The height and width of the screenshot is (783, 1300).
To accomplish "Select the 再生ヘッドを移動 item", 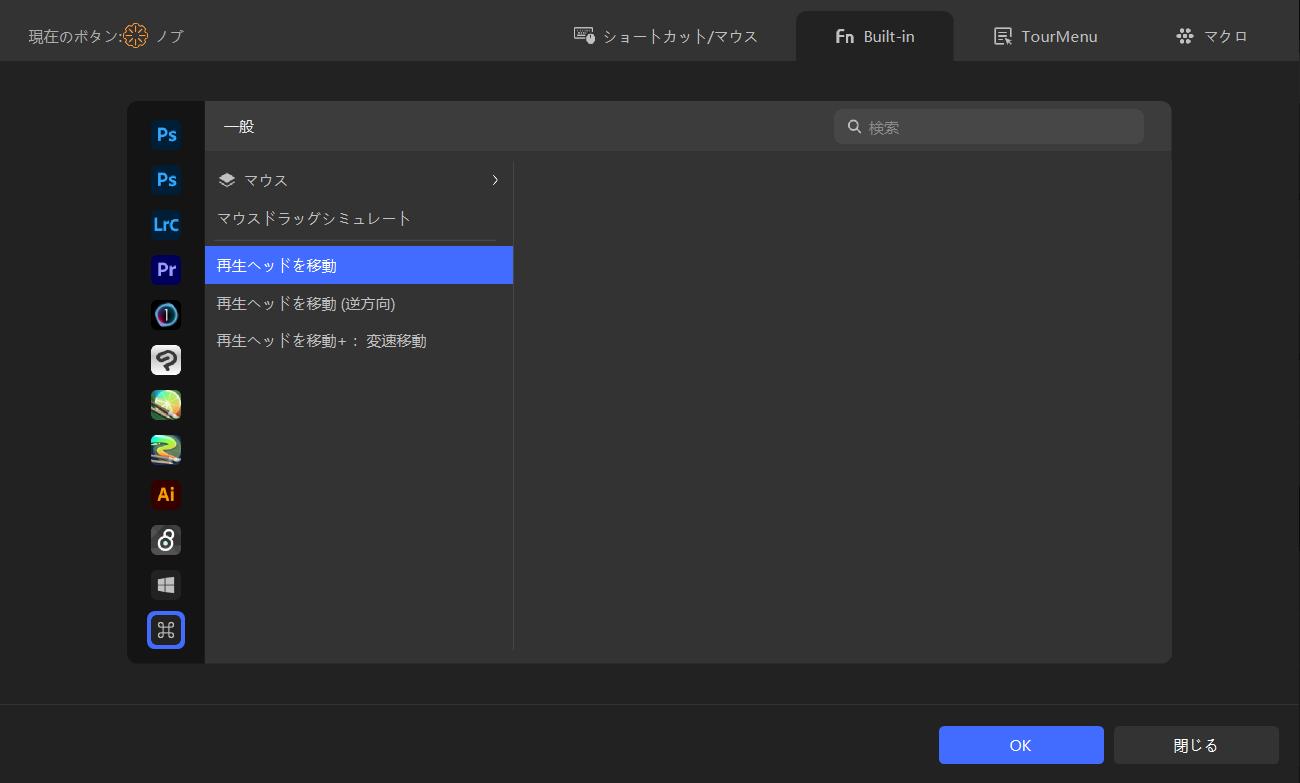I will [x=359, y=265].
